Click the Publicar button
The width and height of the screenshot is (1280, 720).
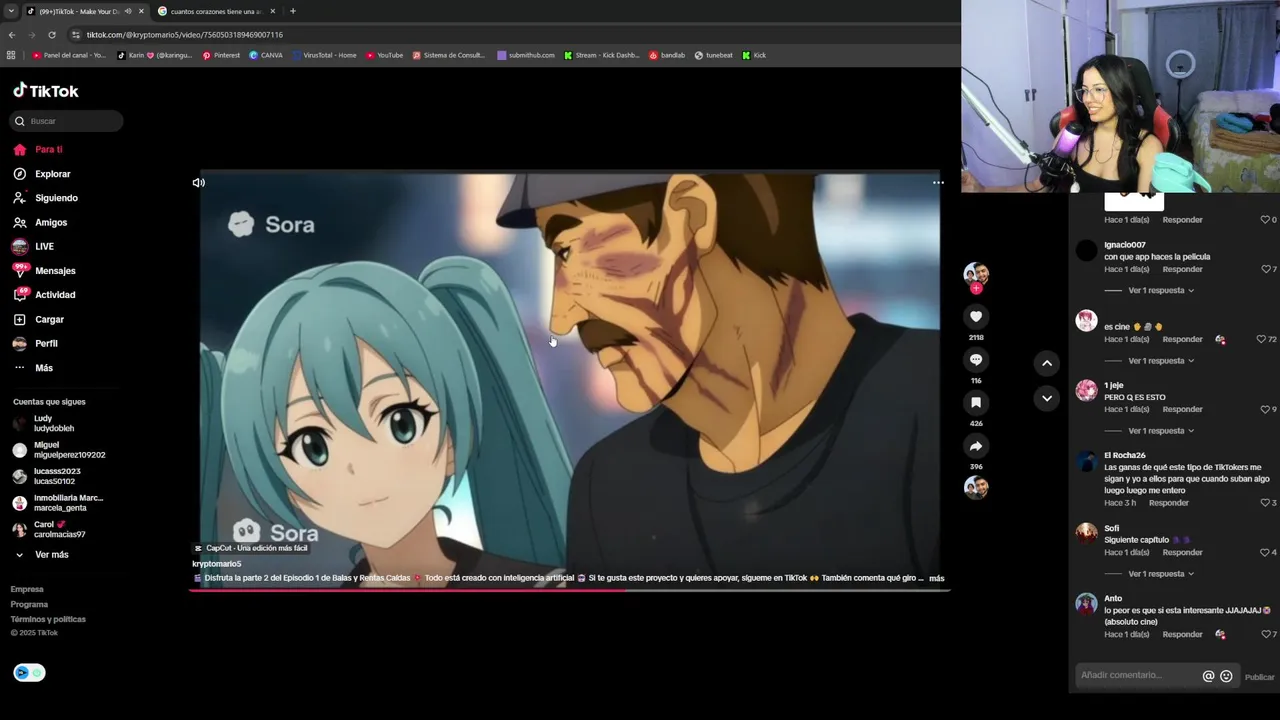click(x=1259, y=677)
